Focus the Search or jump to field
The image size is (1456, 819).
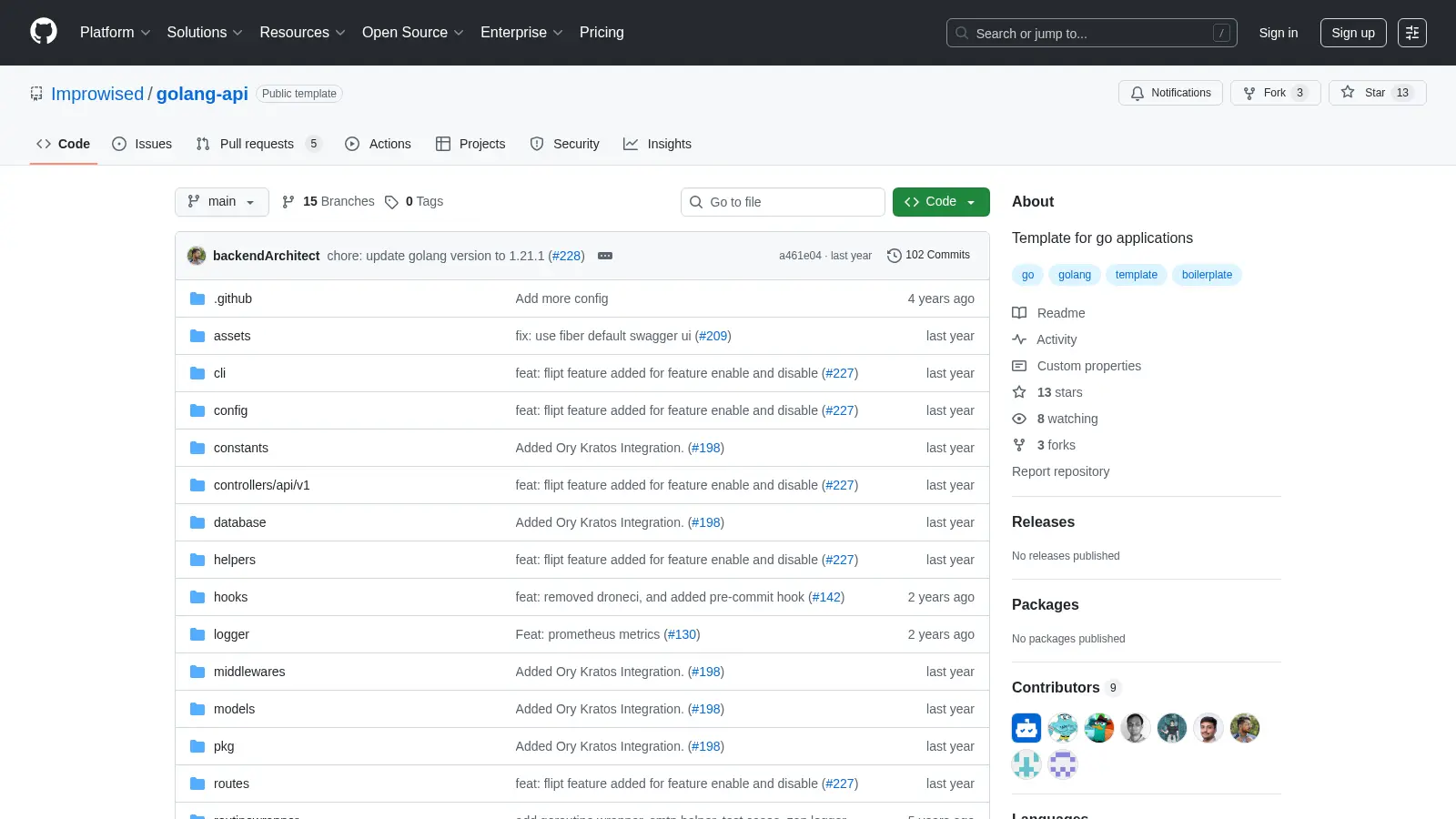1092,33
